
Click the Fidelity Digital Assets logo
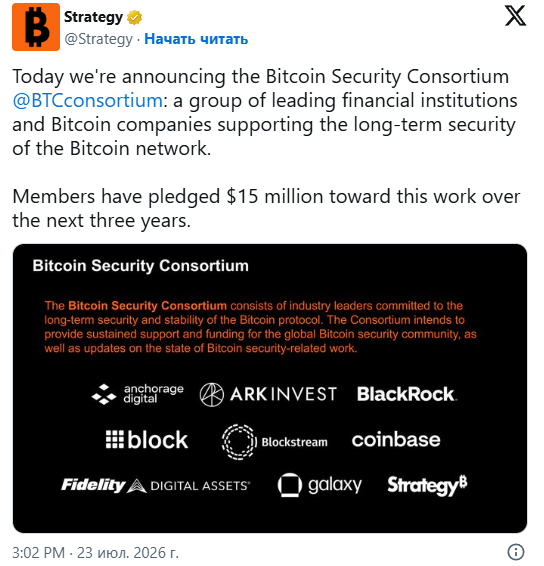tap(155, 485)
